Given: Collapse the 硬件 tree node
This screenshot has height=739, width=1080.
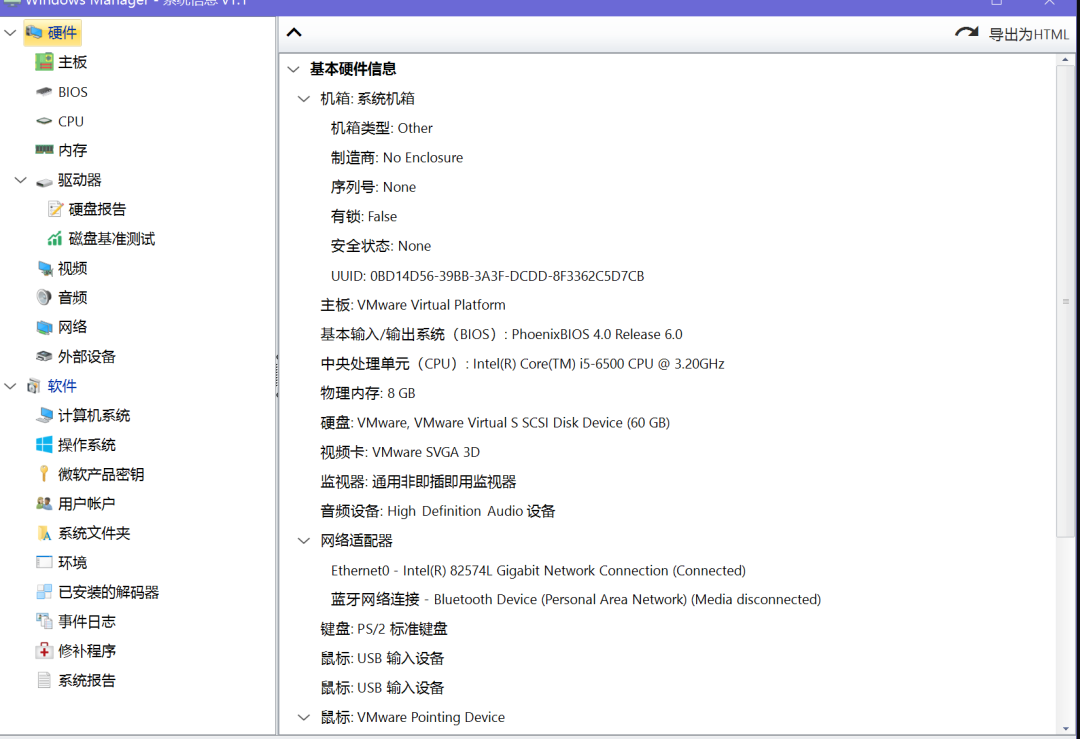Looking at the screenshot, I should tap(10, 32).
